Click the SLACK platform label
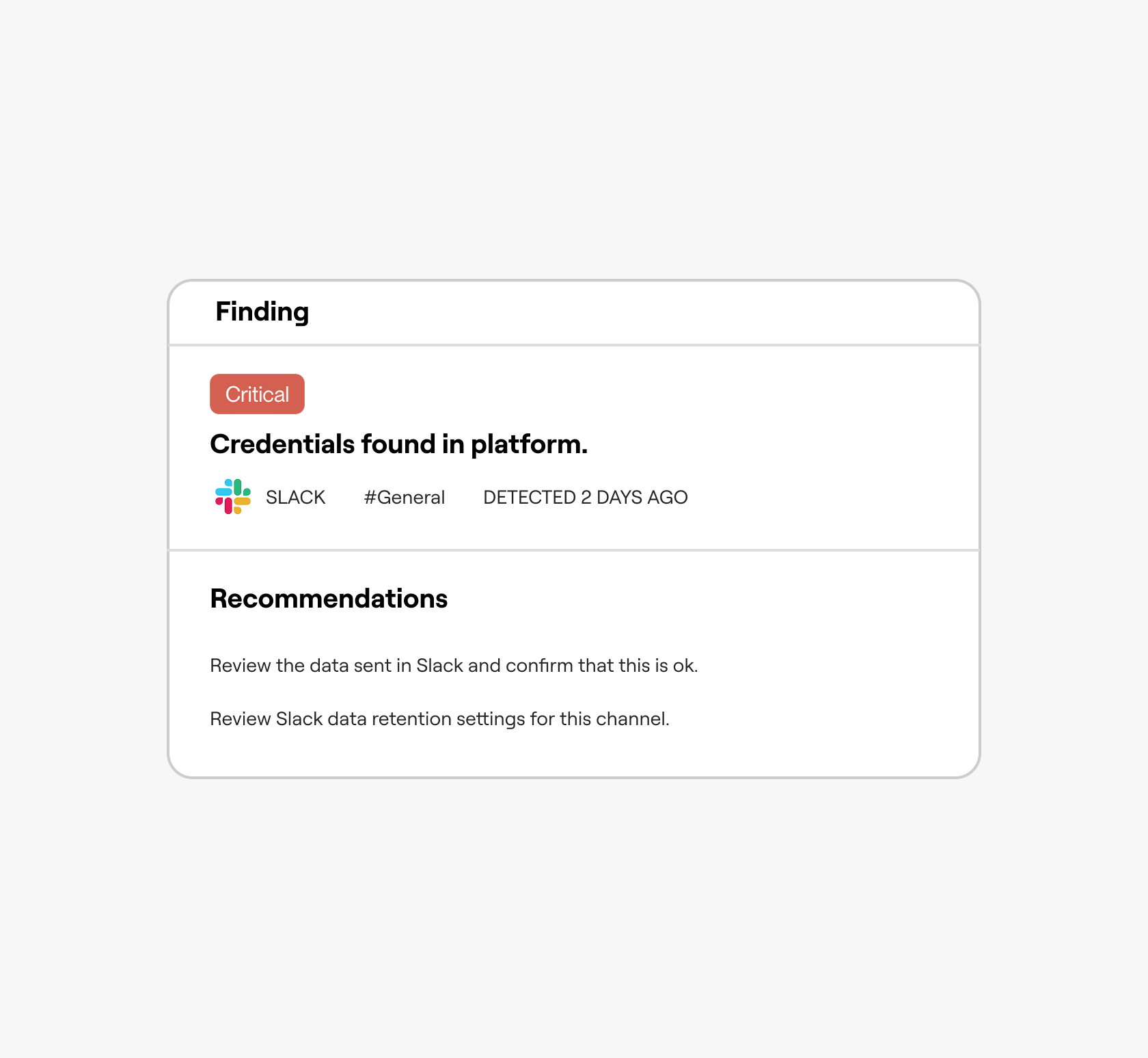This screenshot has height=1058, width=1148. [x=295, y=497]
